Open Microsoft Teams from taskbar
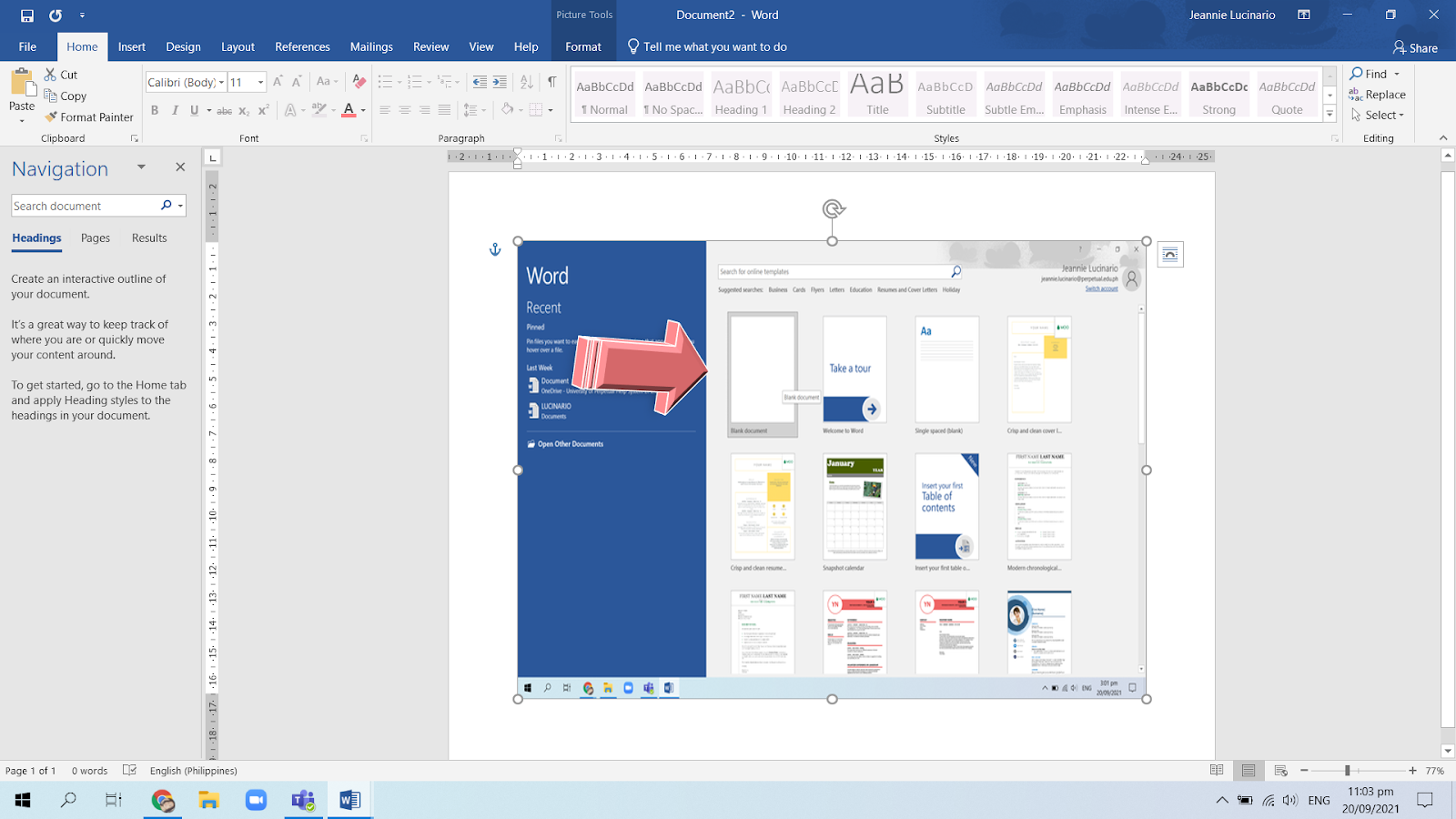 [303, 801]
